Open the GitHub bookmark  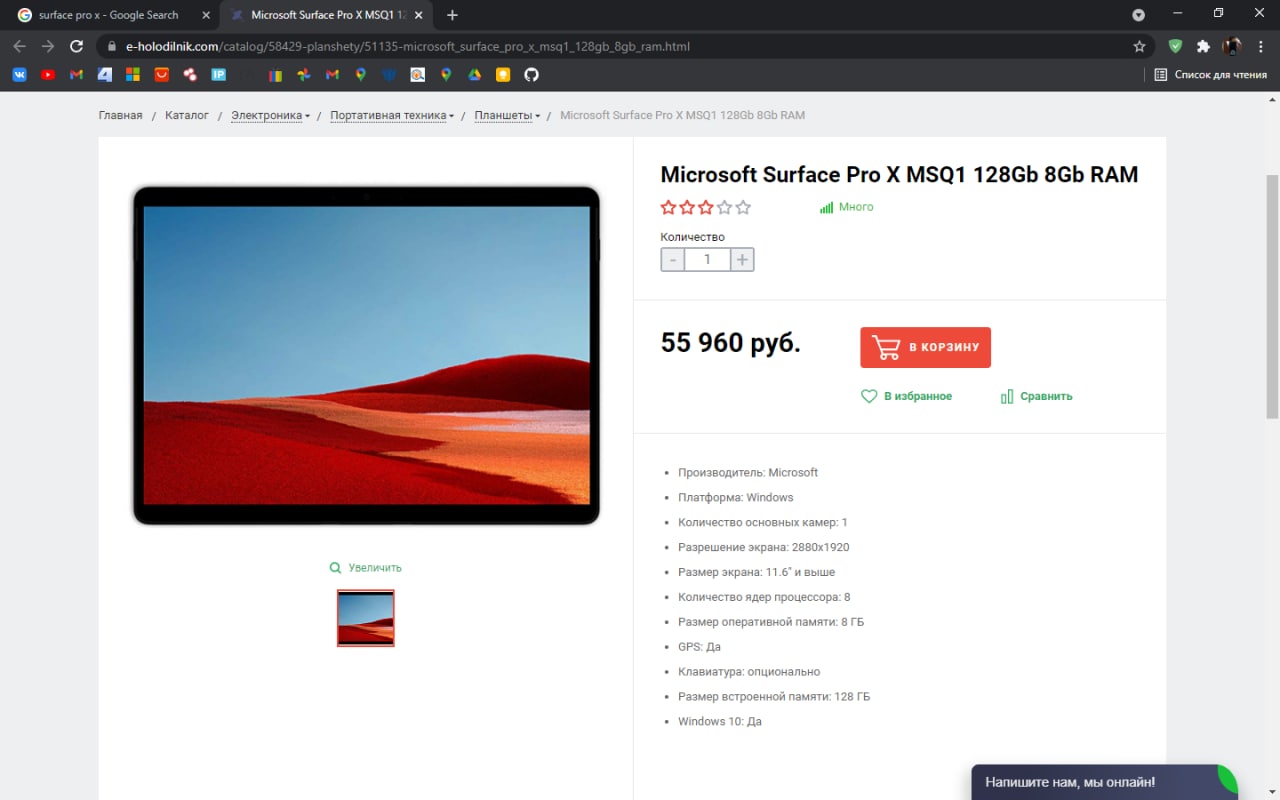(532, 75)
